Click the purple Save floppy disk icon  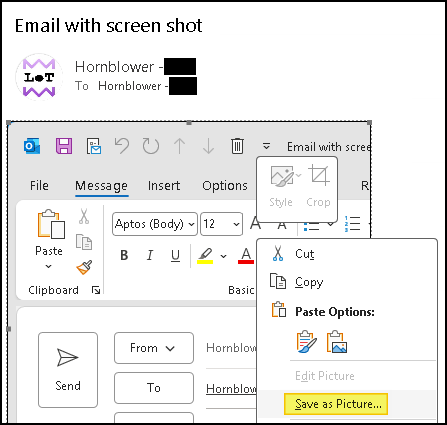pyautogui.click(x=64, y=146)
